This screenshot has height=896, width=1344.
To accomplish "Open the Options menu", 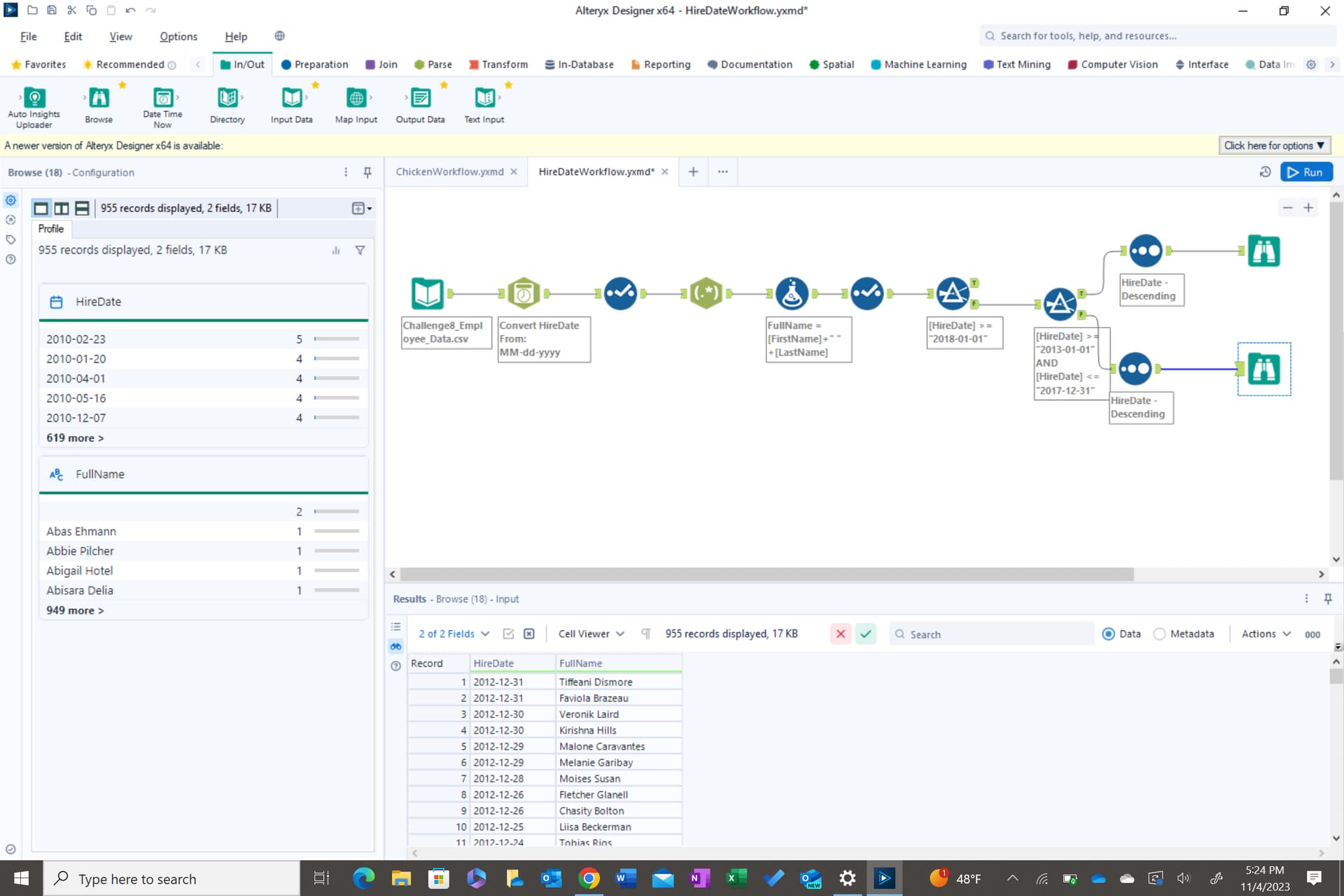I will [x=178, y=36].
